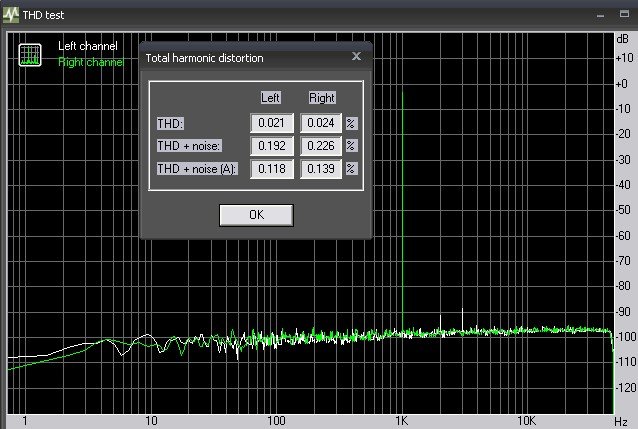The width and height of the screenshot is (638, 429).
Task: Click the Right THD value field
Action: click(x=321, y=123)
